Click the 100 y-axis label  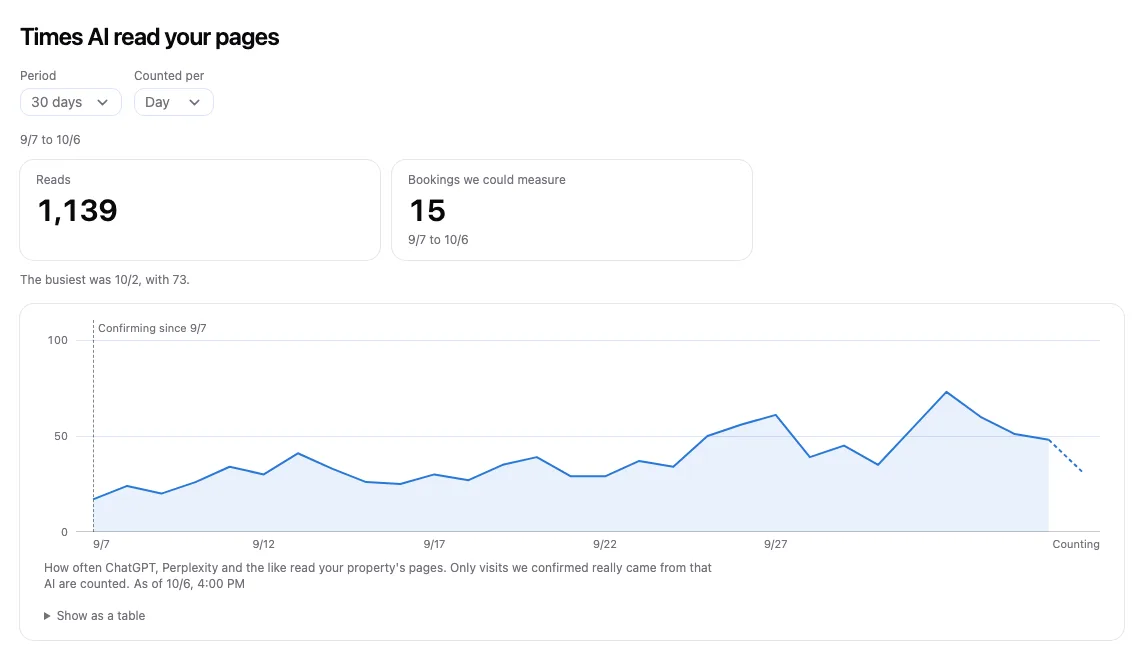[x=58, y=340]
